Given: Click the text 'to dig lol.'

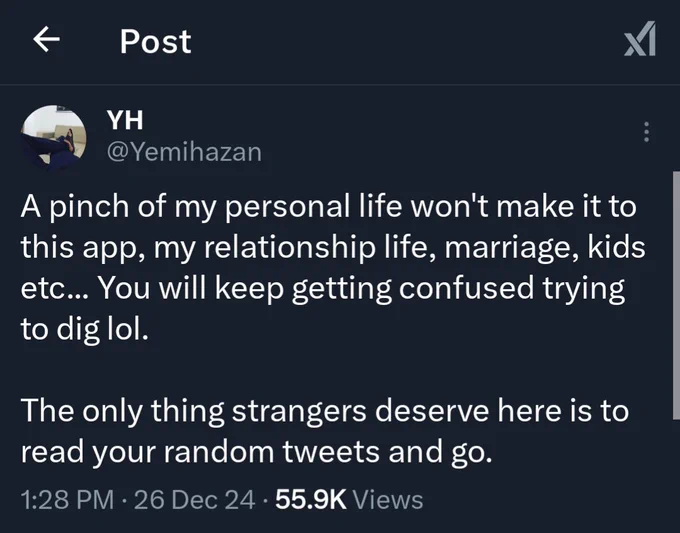Looking at the screenshot, I should pyautogui.click(x=85, y=330).
